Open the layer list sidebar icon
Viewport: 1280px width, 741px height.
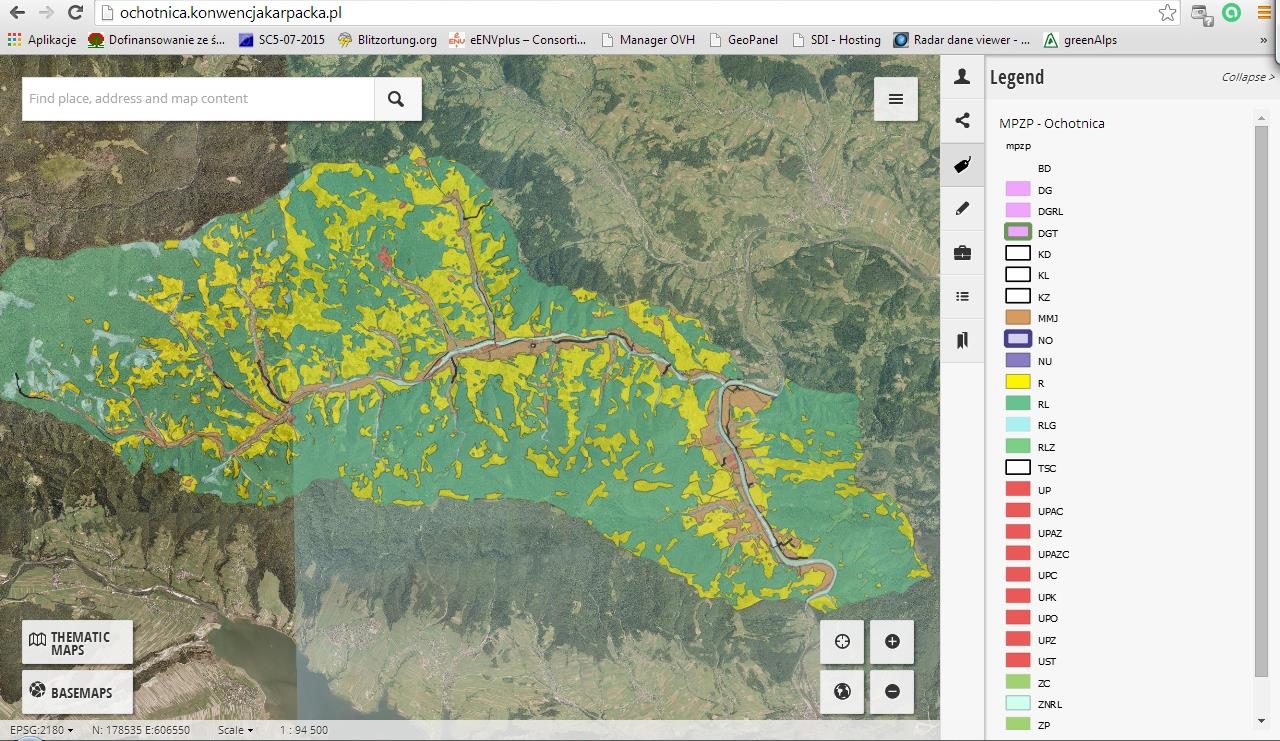(x=962, y=297)
